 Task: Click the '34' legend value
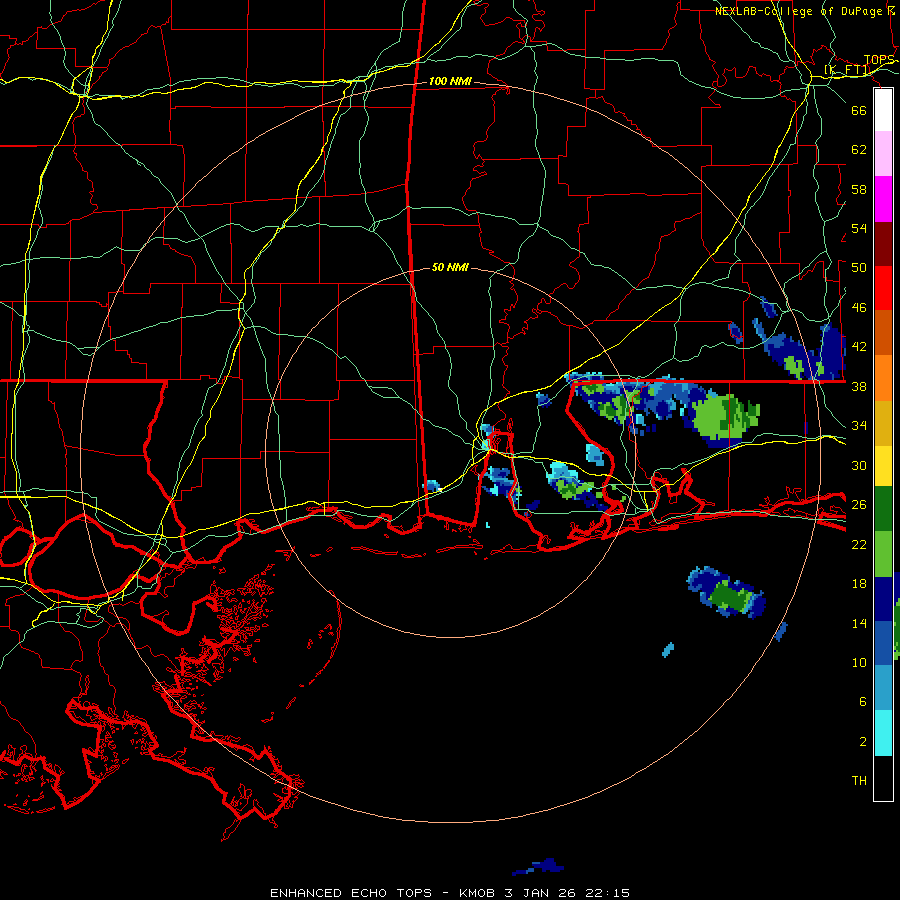coord(859,426)
